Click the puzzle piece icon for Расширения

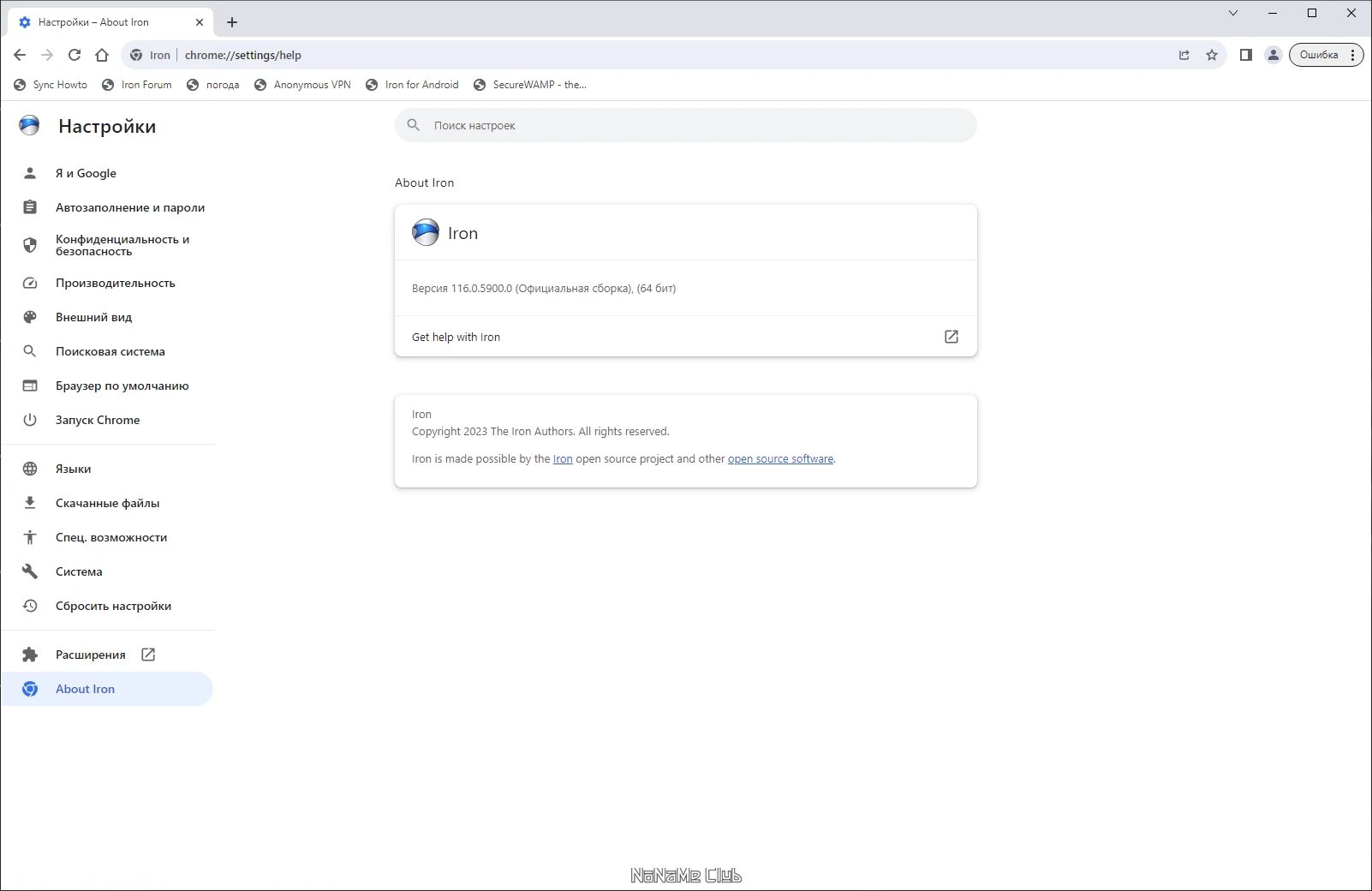(30, 655)
